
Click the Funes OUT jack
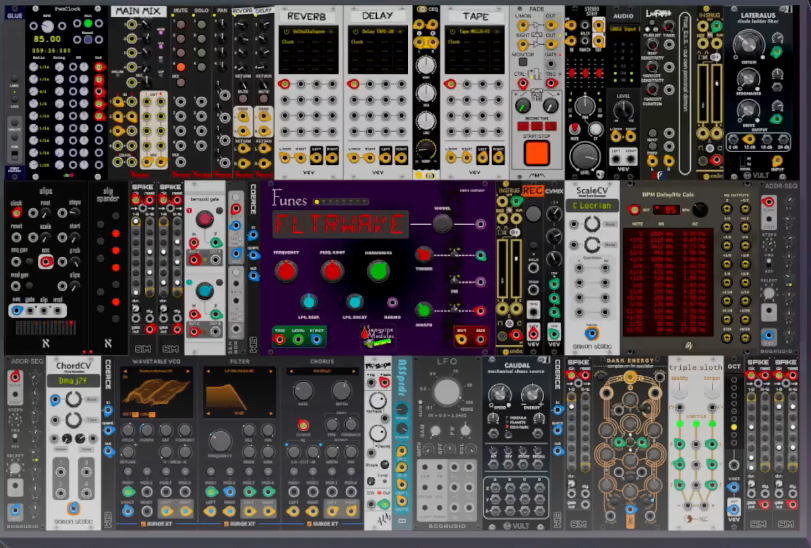461,340
